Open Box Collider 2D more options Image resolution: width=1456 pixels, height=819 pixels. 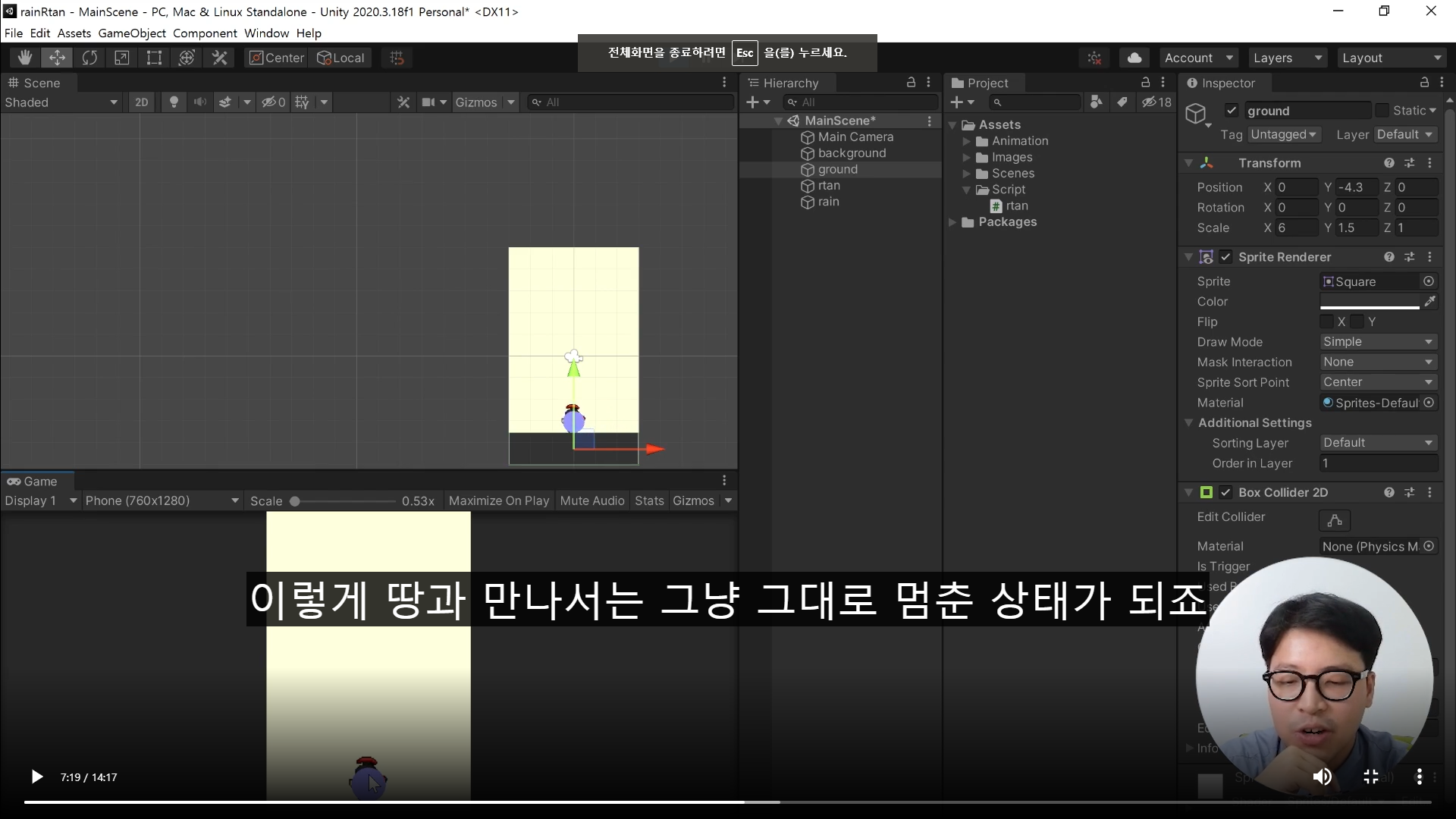point(1429,492)
